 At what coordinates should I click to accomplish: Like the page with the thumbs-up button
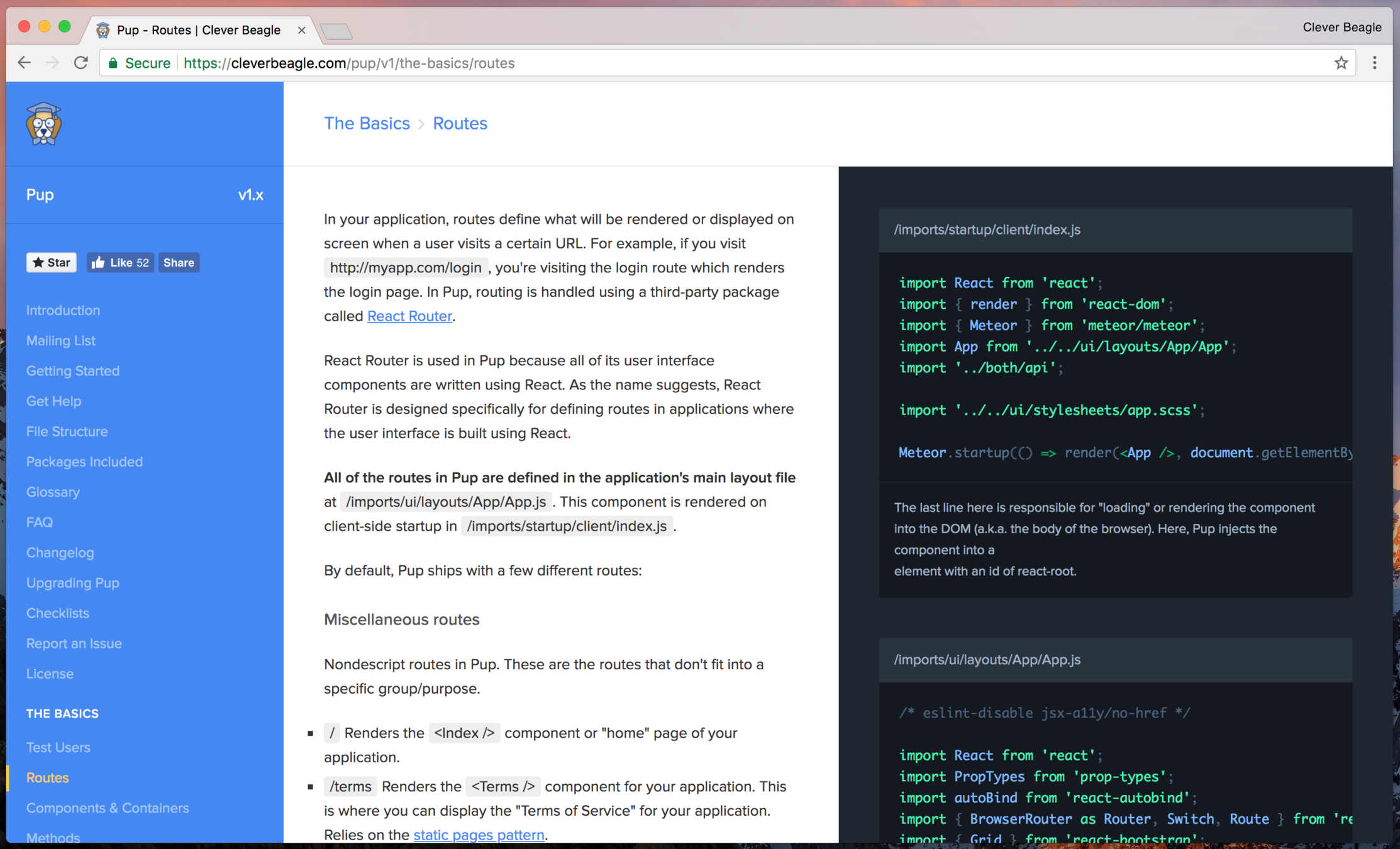(120, 263)
